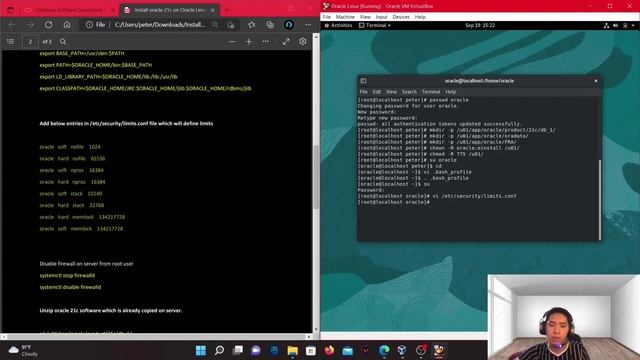
Task: Open the GNOME clock Sep 19 calendar
Action: [480, 25]
